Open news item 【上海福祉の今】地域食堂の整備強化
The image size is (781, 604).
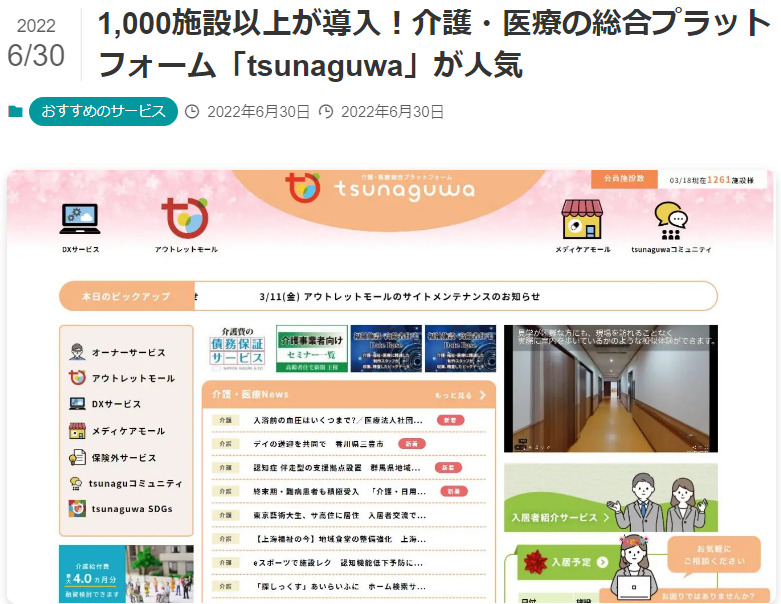pyautogui.click(x=339, y=539)
